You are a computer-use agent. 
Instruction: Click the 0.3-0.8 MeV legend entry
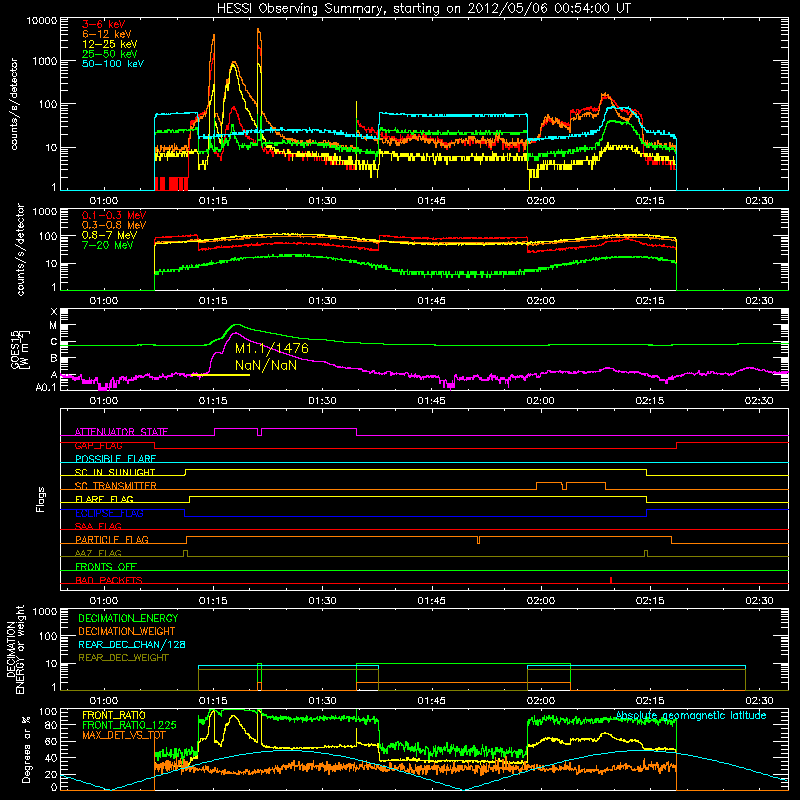(114, 225)
